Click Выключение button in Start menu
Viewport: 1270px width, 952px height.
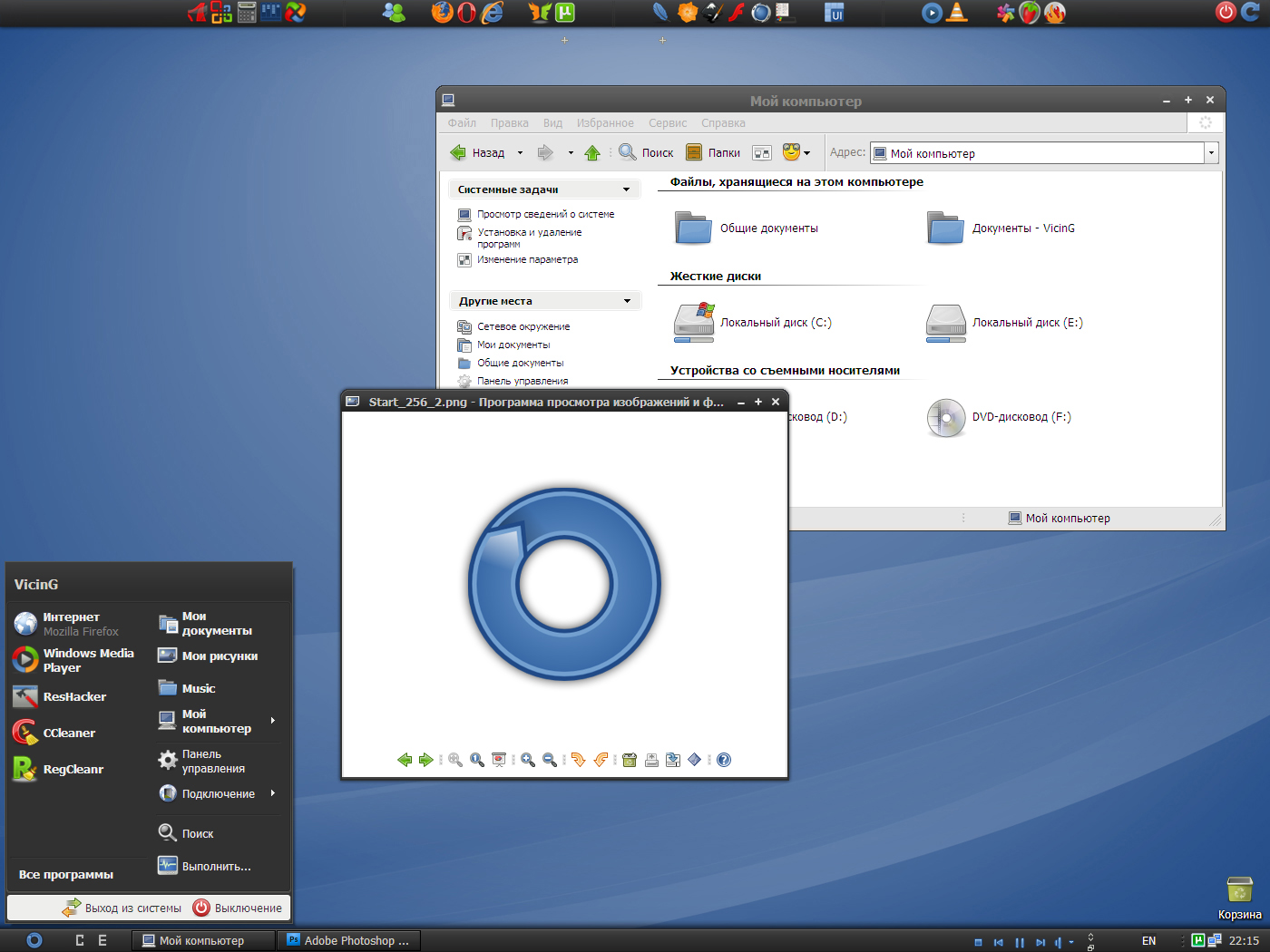239,908
